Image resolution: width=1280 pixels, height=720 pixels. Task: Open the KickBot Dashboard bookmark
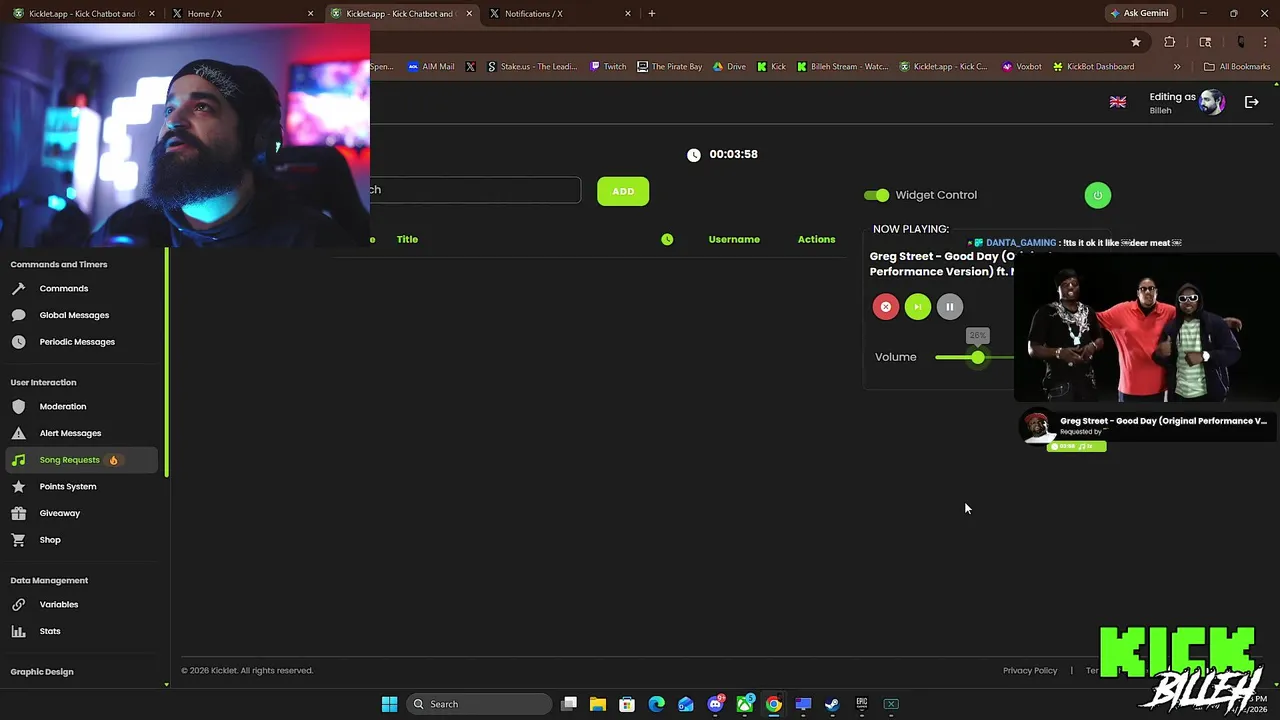1092,67
